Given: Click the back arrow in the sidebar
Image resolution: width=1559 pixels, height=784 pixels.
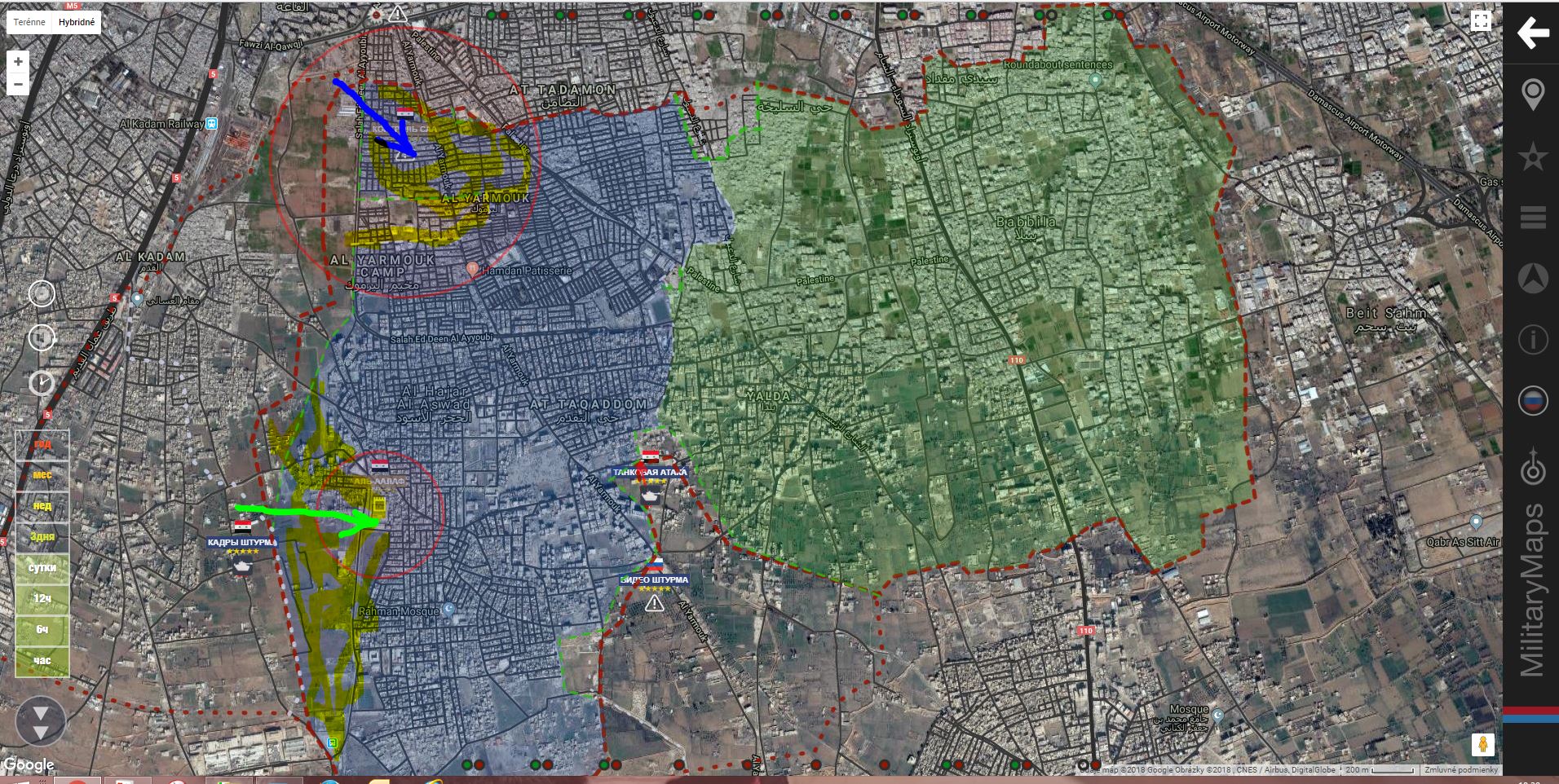Looking at the screenshot, I should (x=1533, y=33).
